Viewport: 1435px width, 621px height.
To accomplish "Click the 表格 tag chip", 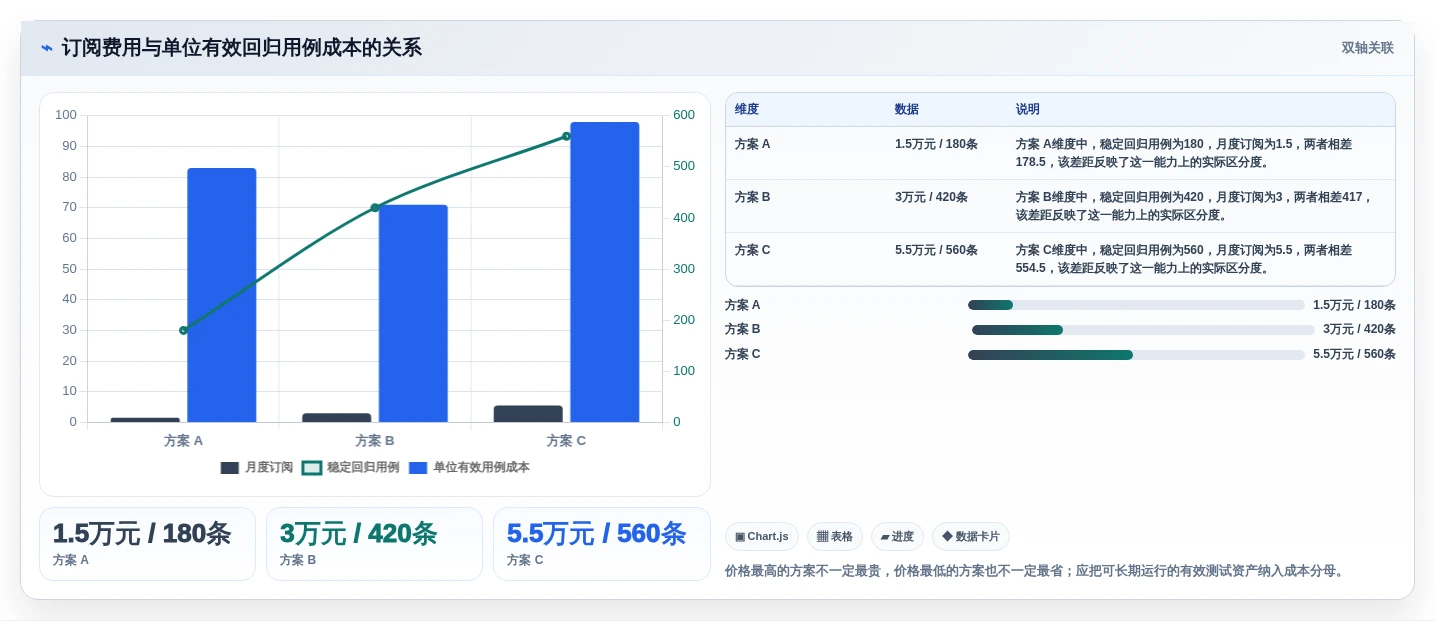I will point(835,537).
